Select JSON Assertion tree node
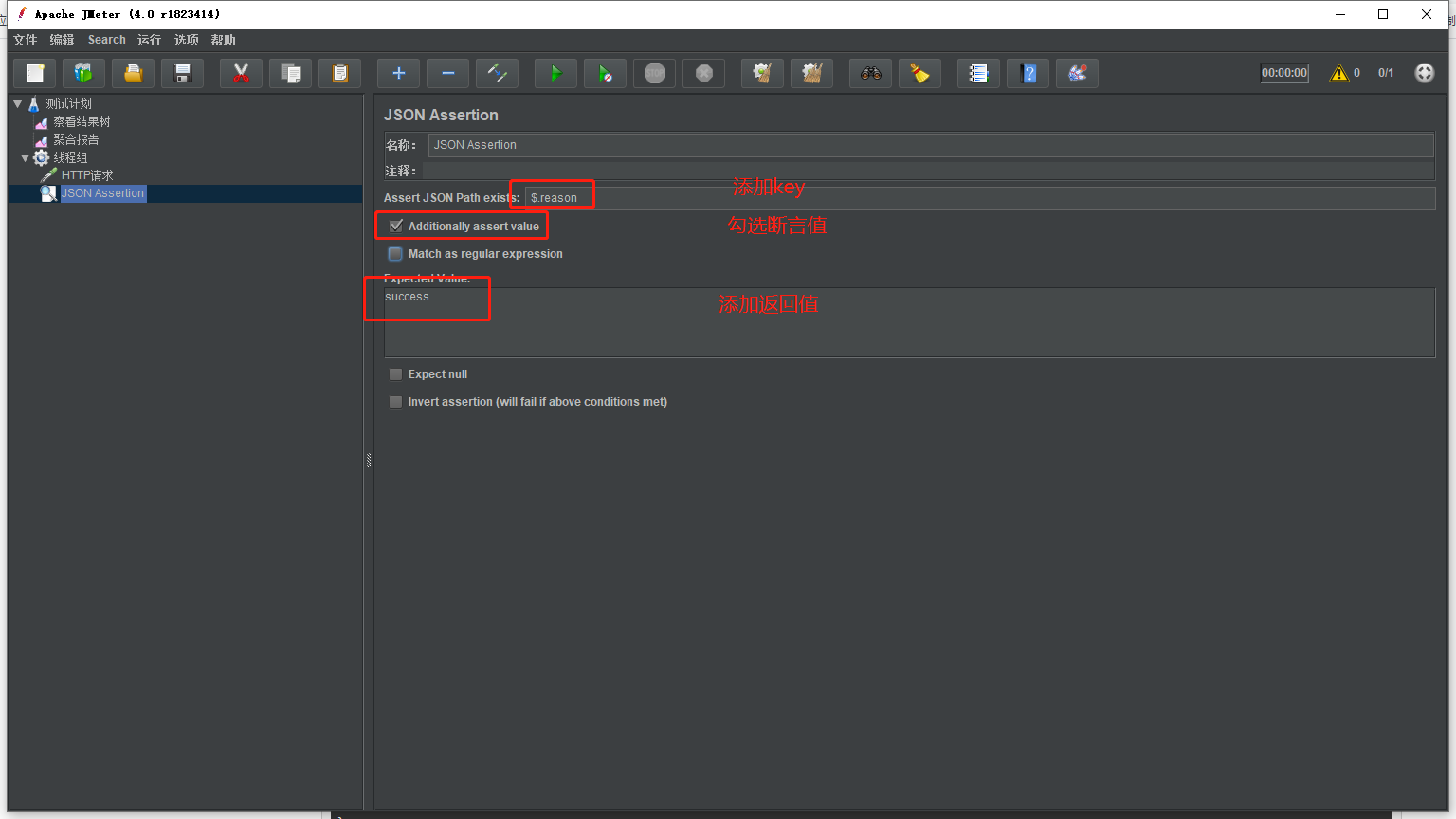Image resolution: width=1456 pixels, height=819 pixels. point(102,193)
